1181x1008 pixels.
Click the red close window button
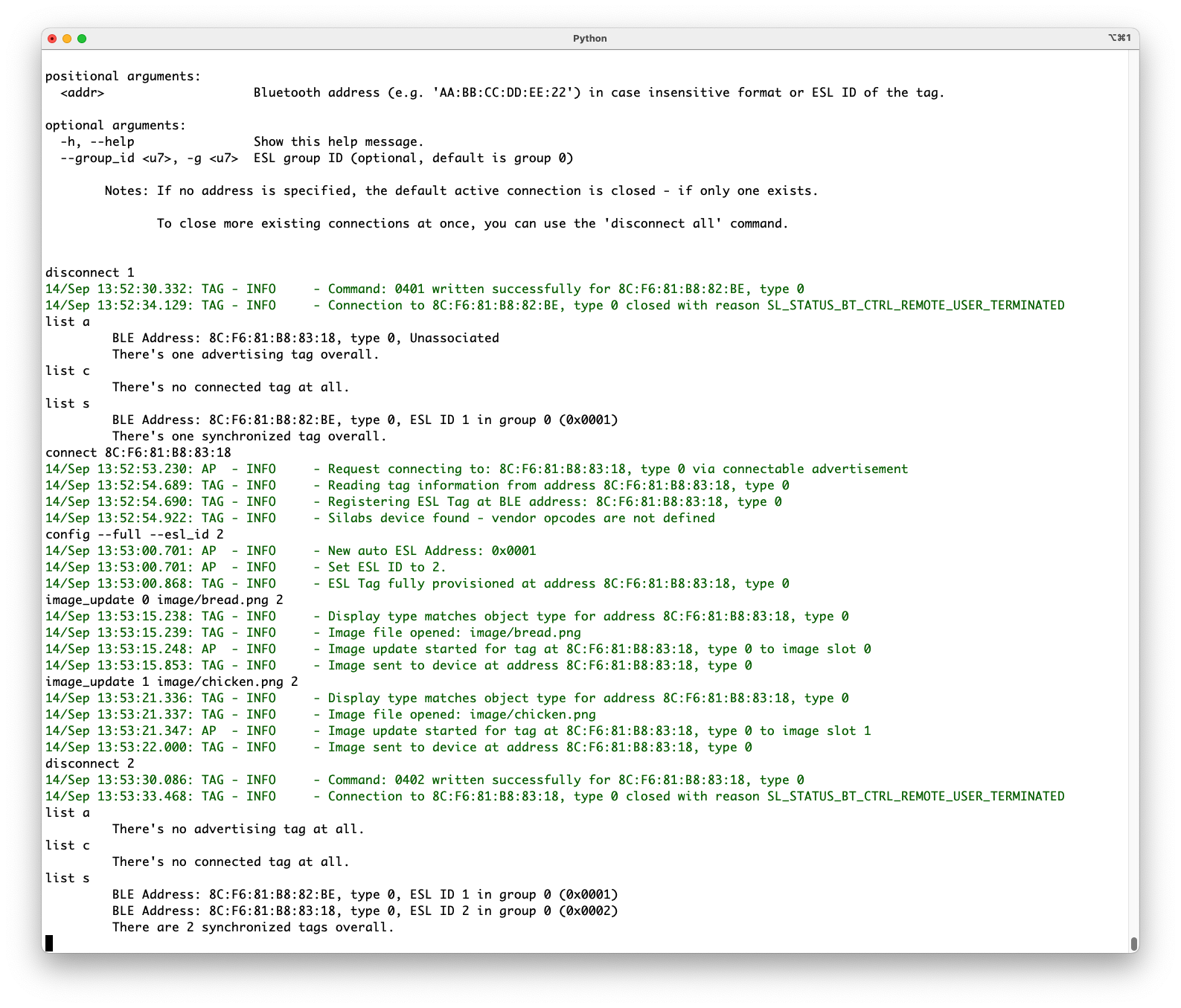coord(52,39)
